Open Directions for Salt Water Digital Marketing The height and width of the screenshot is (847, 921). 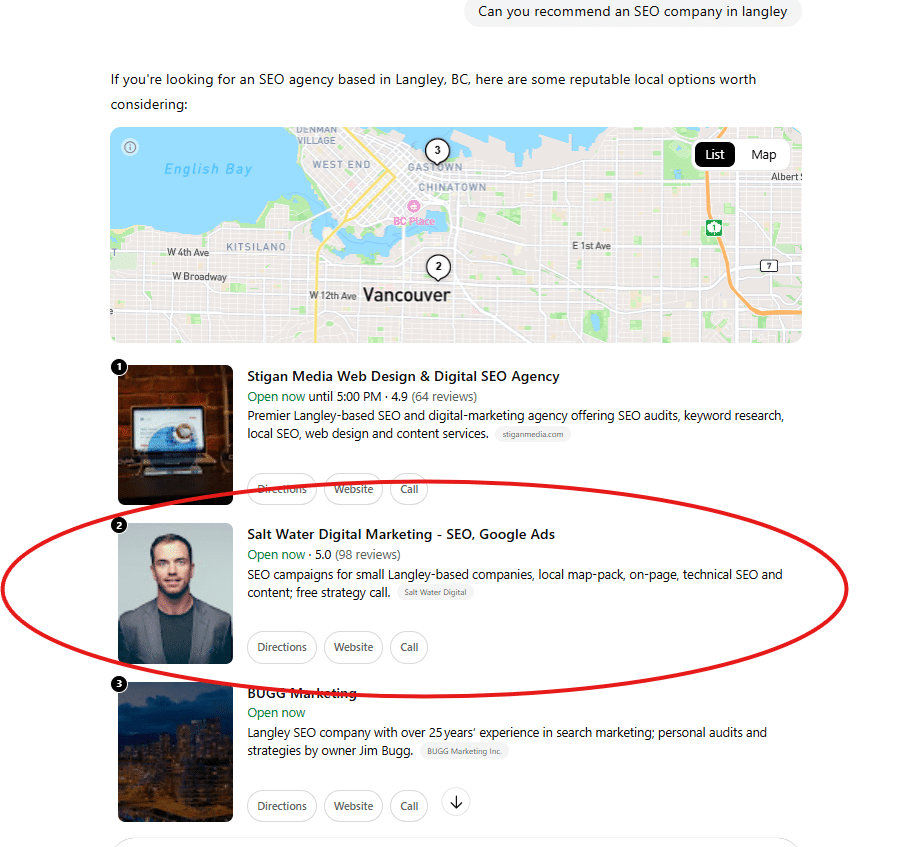[x=282, y=647]
